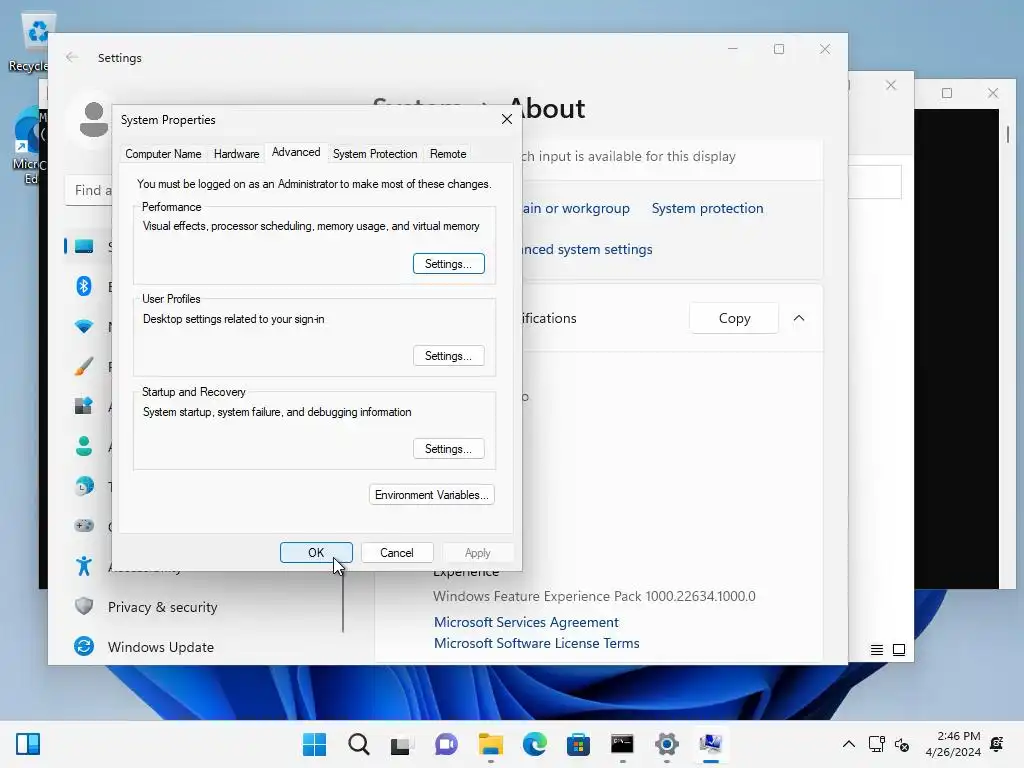This screenshot has width=1024, height=768.
Task: Open taskbar Search
Action: click(359, 744)
